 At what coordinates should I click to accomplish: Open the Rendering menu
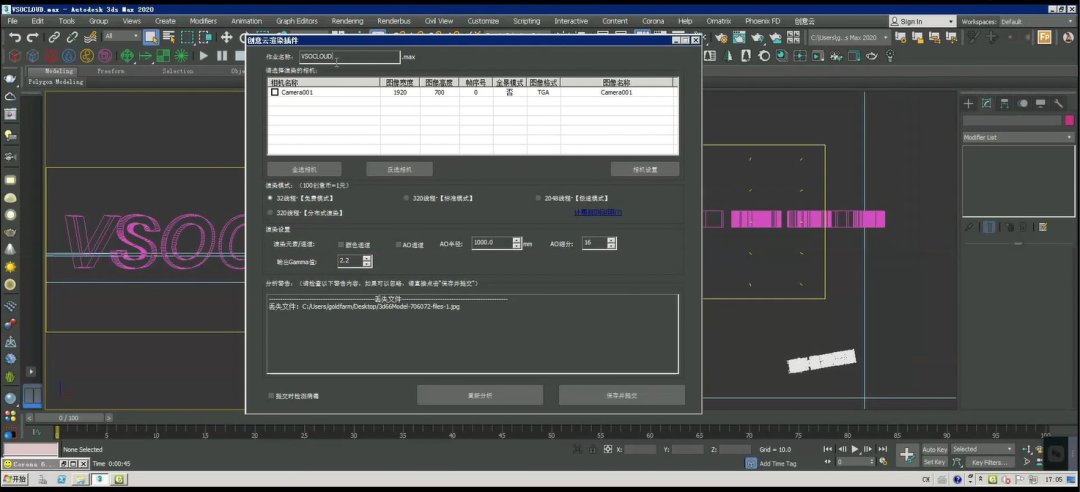click(347, 21)
